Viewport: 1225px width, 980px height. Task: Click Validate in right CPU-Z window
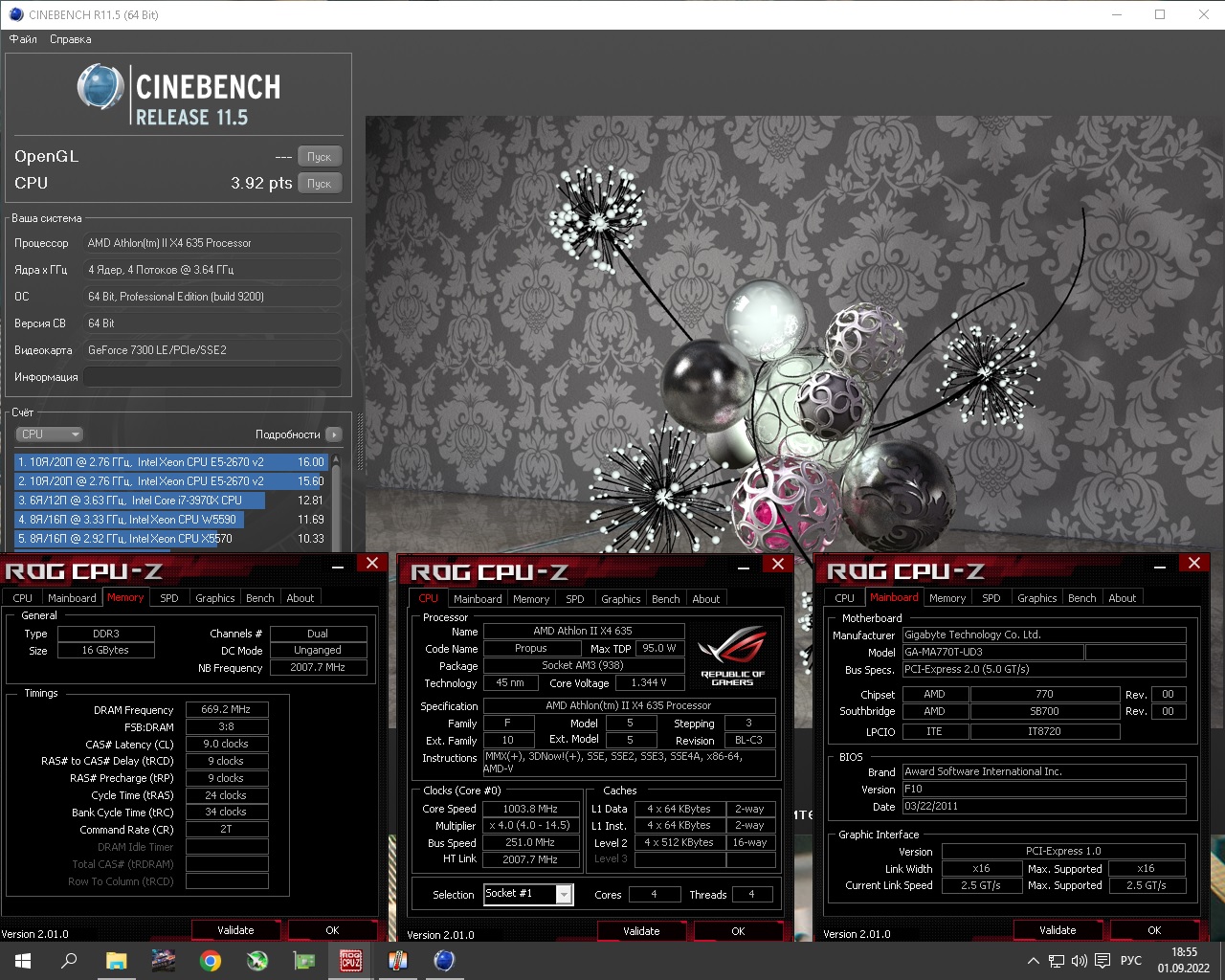pos(1058,930)
